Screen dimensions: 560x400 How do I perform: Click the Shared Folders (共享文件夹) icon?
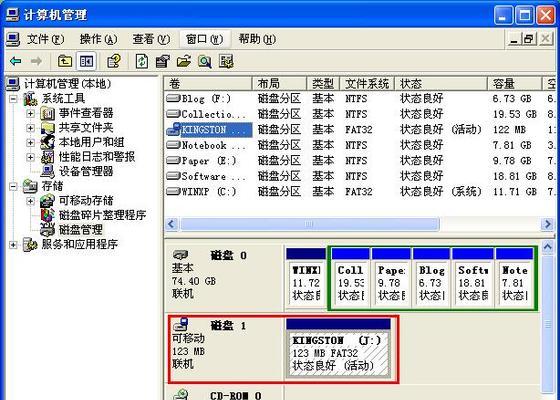click(x=48, y=128)
